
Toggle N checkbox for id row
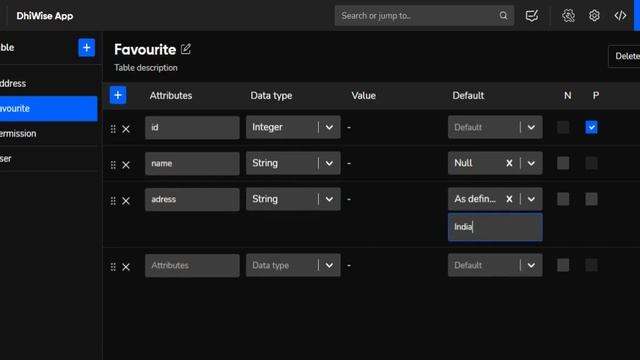(x=563, y=127)
